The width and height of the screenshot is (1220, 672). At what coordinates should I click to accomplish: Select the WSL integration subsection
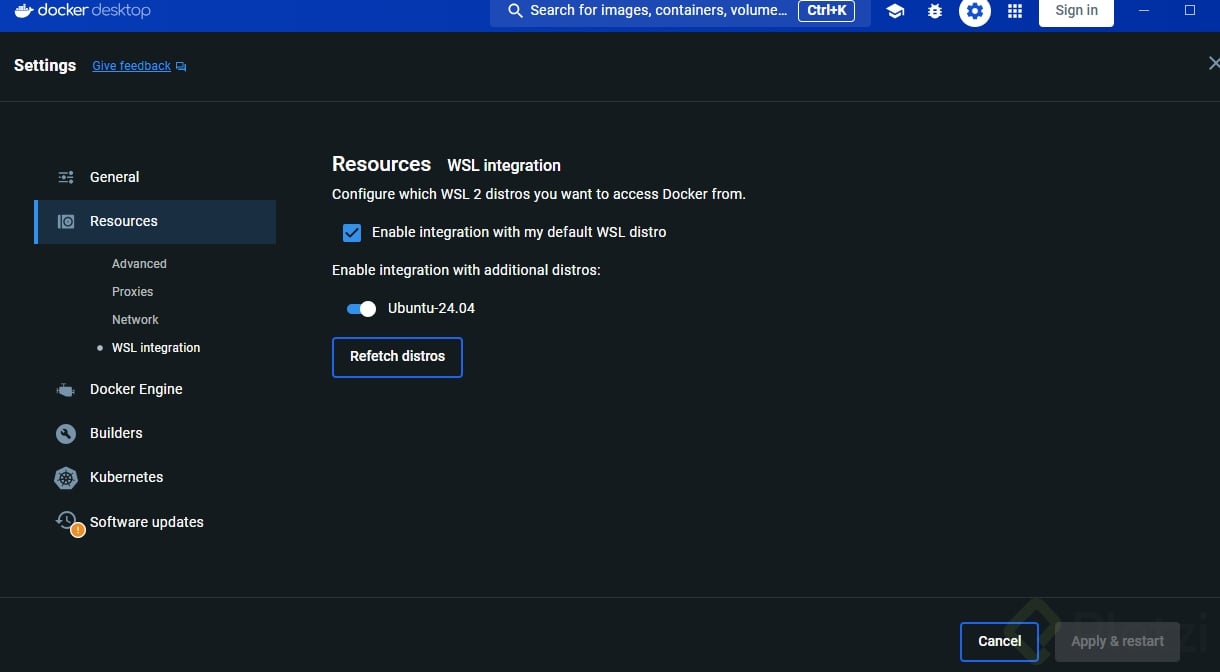156,348
